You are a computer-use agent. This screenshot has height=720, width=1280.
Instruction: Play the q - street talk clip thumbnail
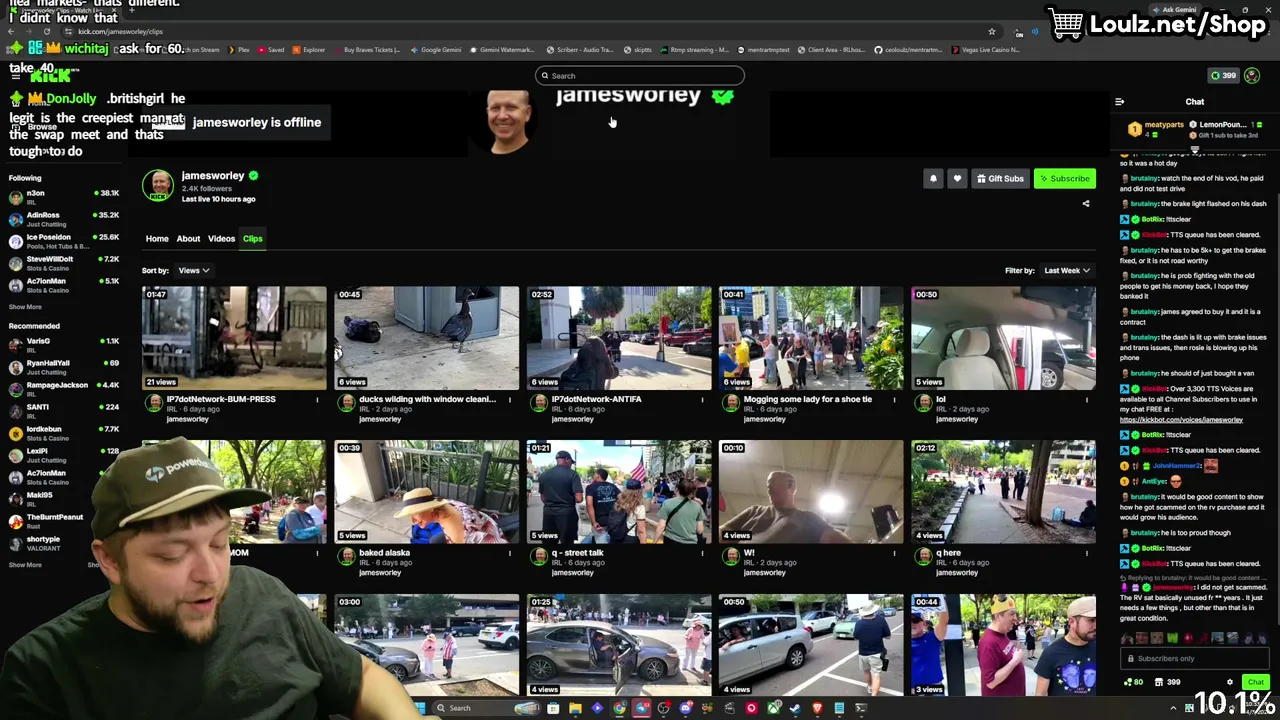619,492
